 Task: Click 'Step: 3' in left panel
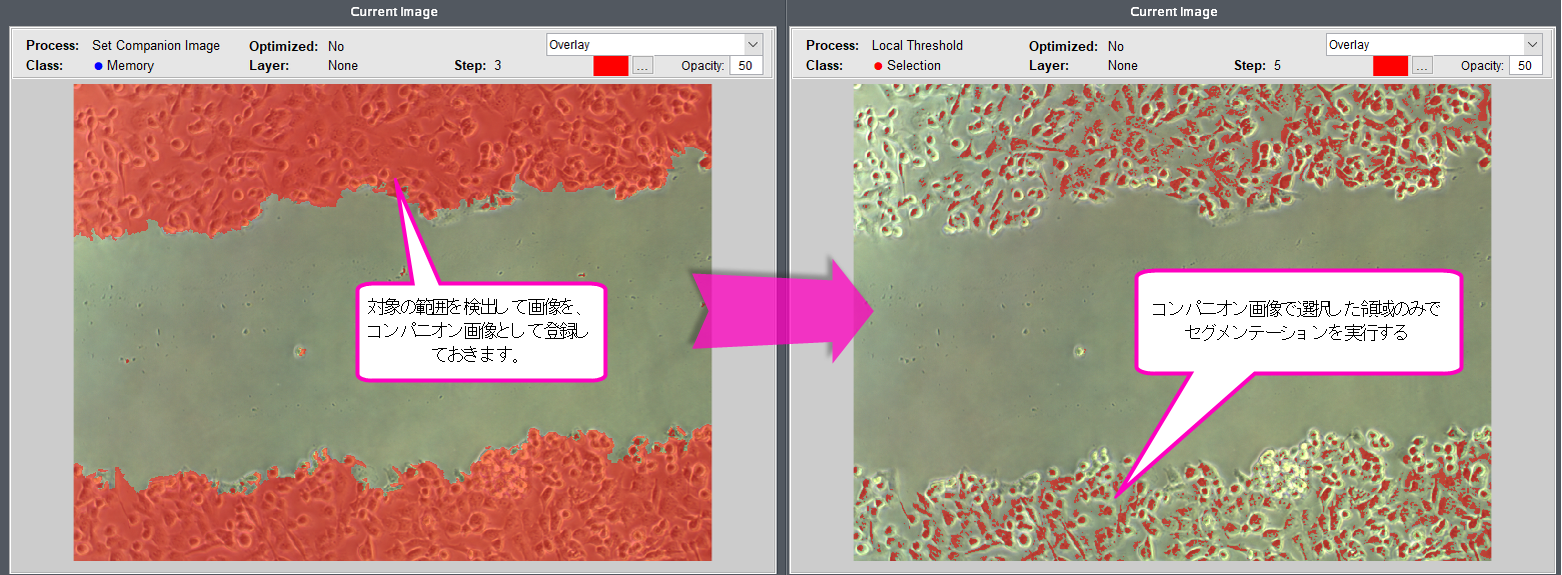(x=478, y=66)
